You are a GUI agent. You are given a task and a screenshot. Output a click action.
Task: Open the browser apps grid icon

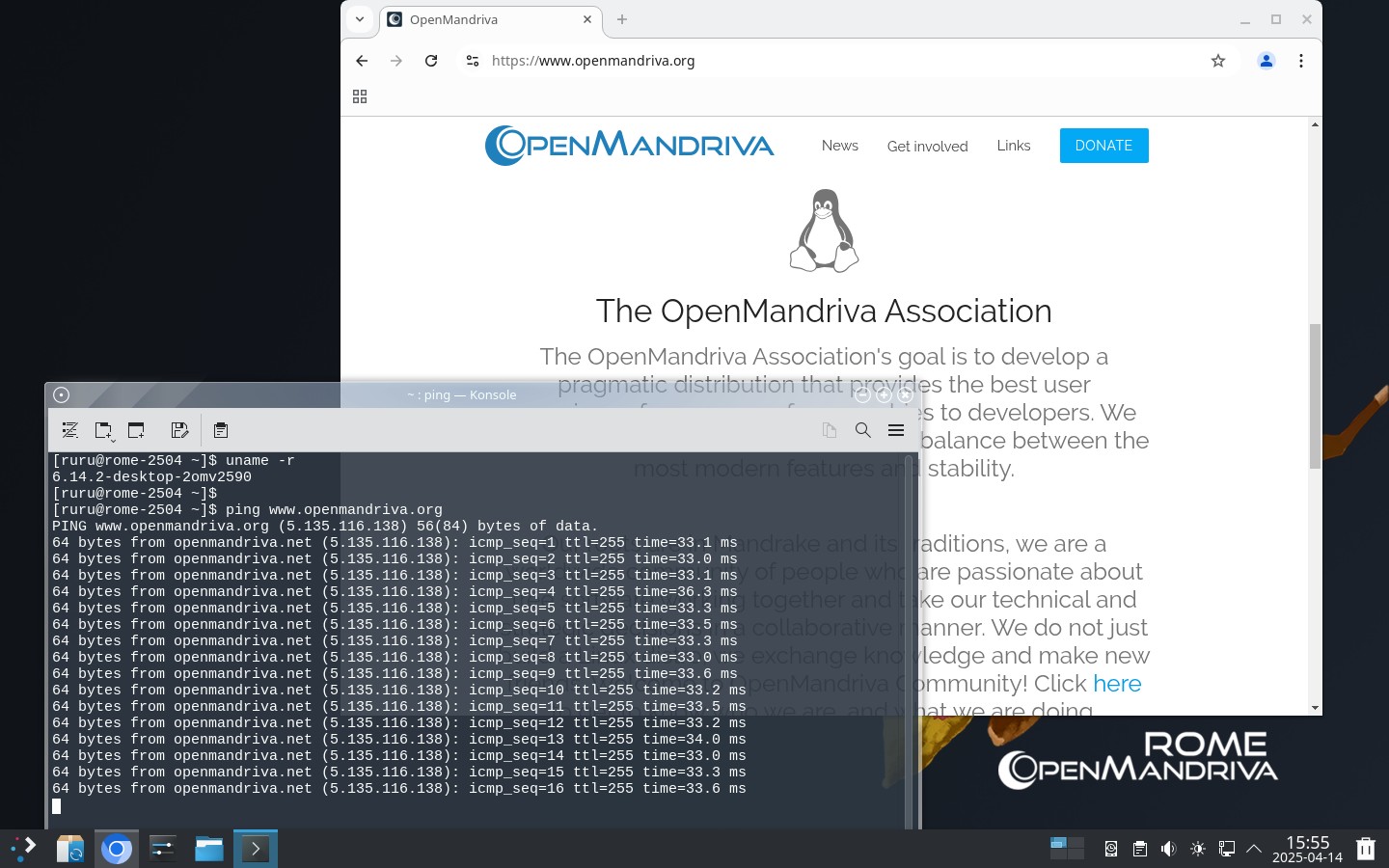coord(360,96)
